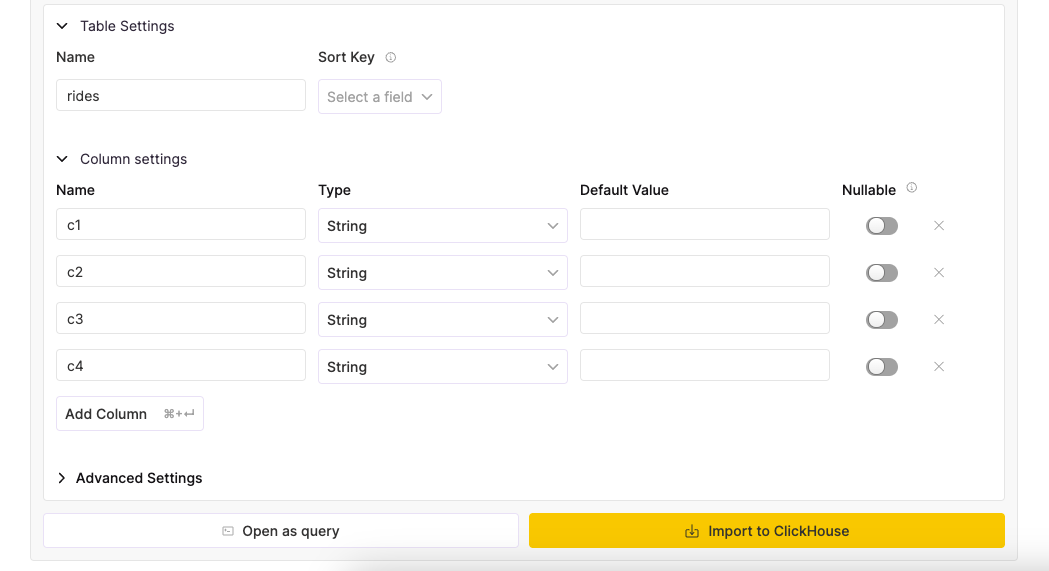This screenshot has height=571, width=1049.
Task: Open the Type dropdown for c1
Action: tap(442, 226)
